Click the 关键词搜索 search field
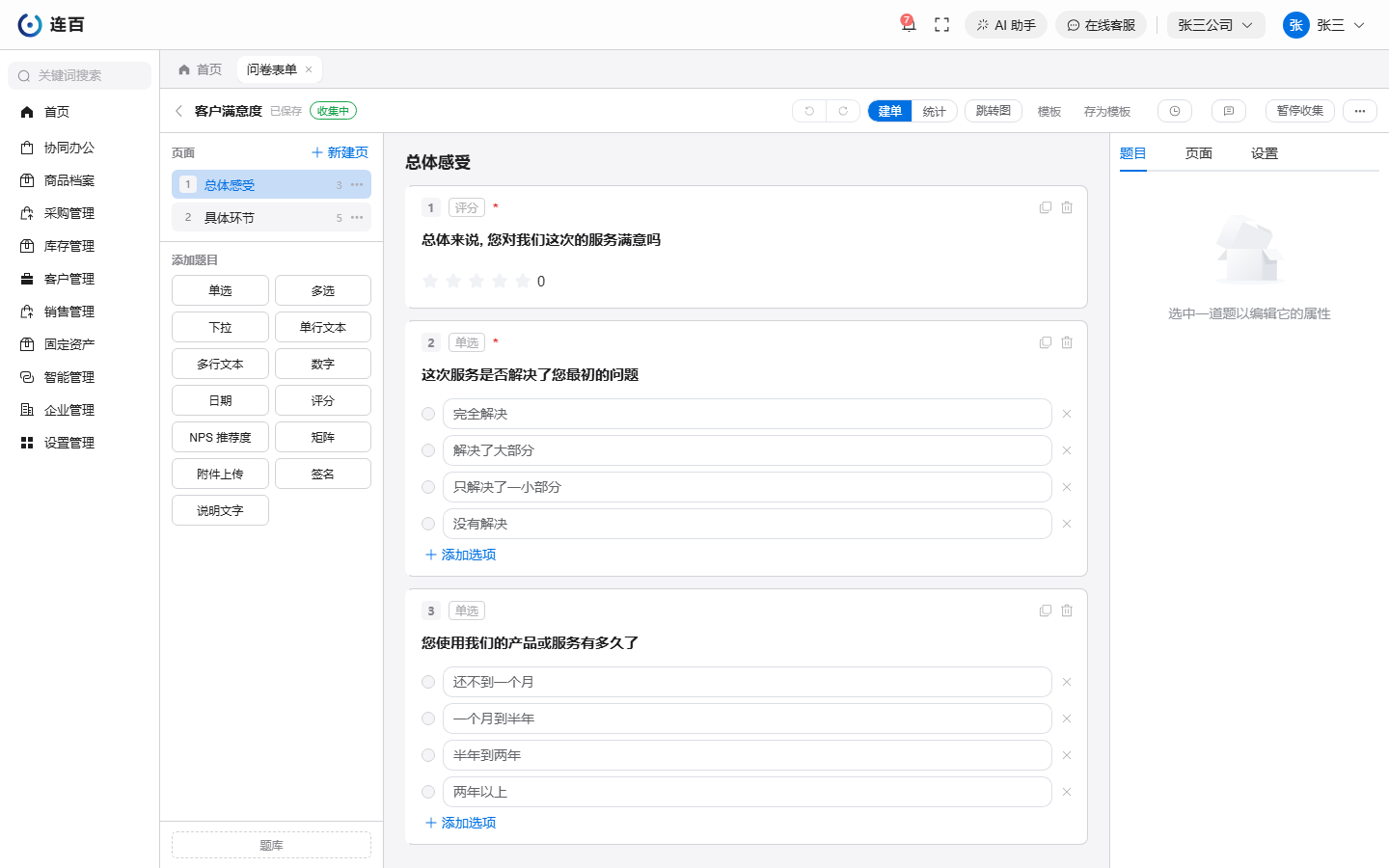Screen dimensions: 1389x868 (x=79, y=75)
